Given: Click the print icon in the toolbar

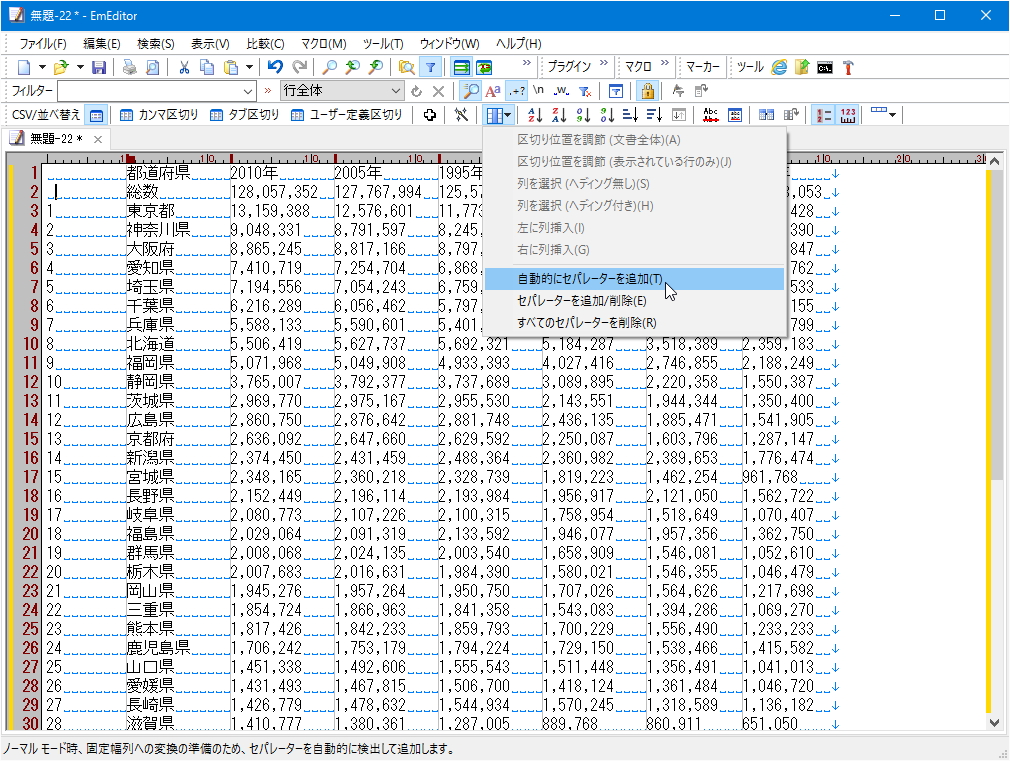Looking at the screenshot, I should pyautogui.click(x=129, y=66).
